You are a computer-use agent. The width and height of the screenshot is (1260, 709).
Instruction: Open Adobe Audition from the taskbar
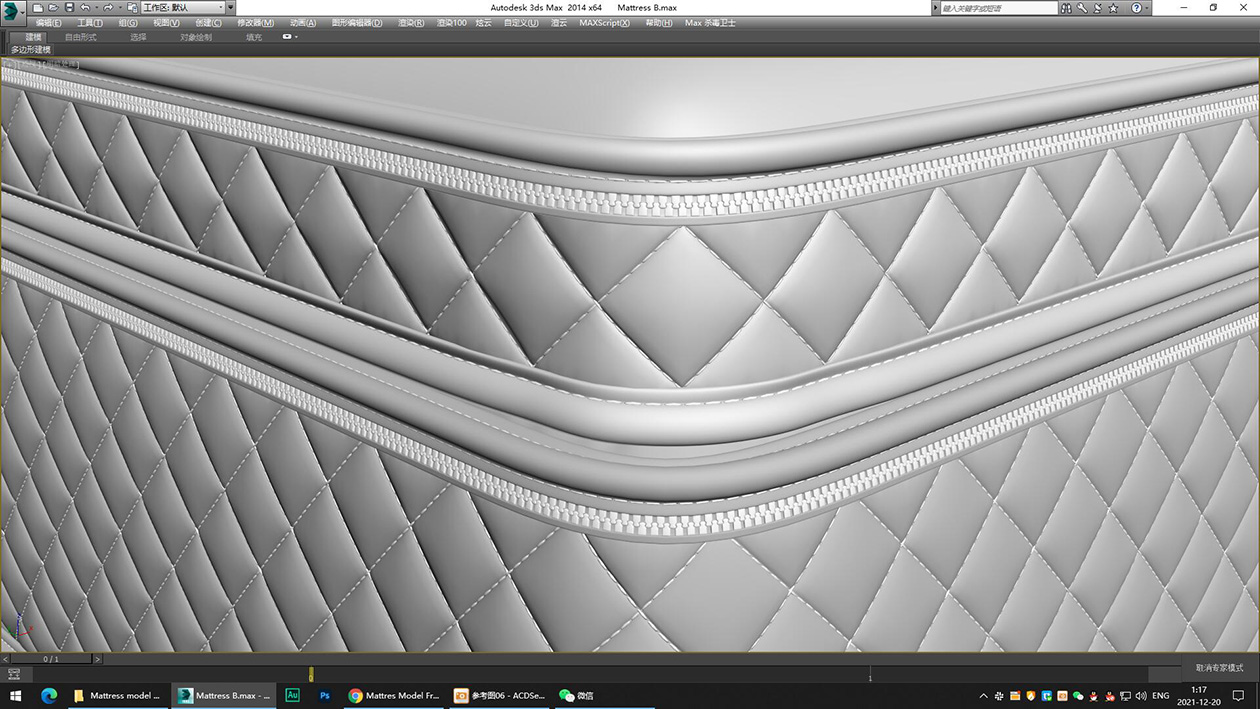(x=293, y=695)
